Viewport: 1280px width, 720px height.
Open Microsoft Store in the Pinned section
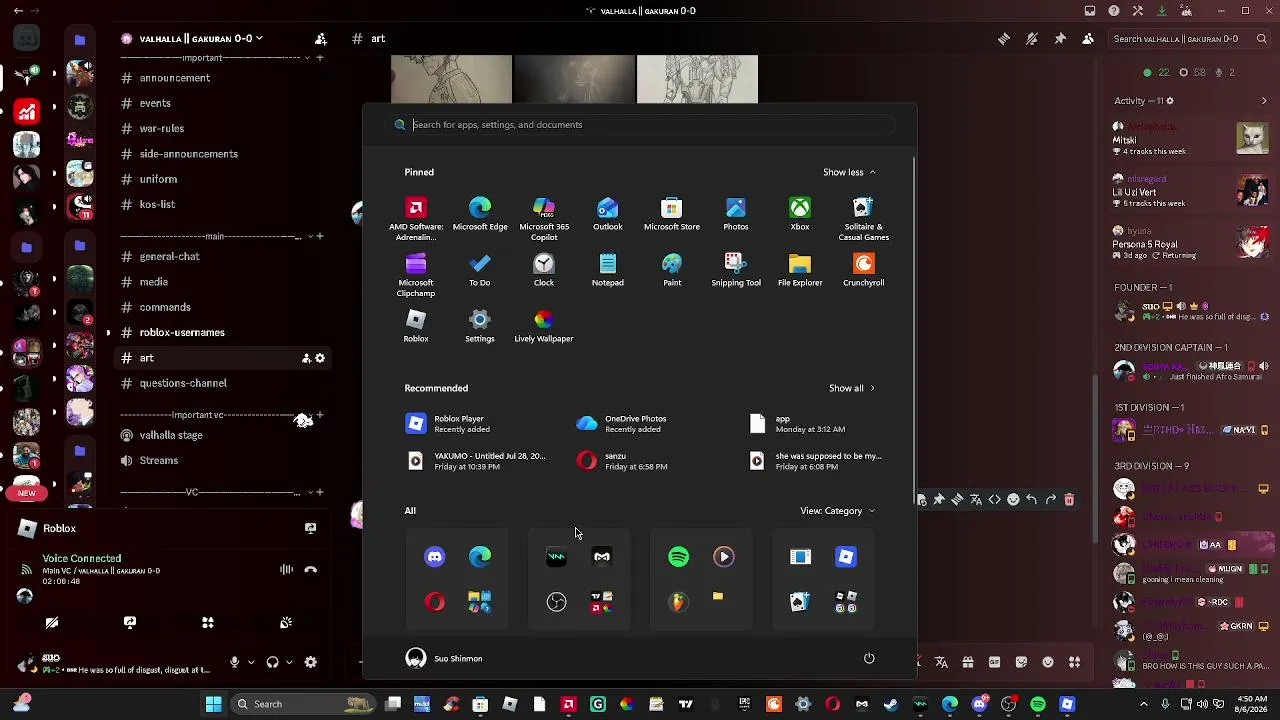672,214
